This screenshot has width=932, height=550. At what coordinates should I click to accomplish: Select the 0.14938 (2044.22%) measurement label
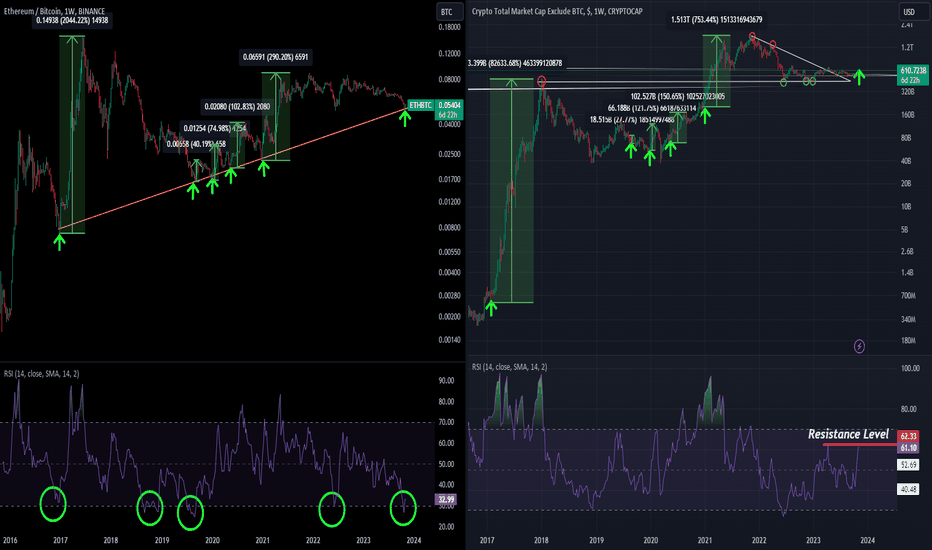pos(72,20)
